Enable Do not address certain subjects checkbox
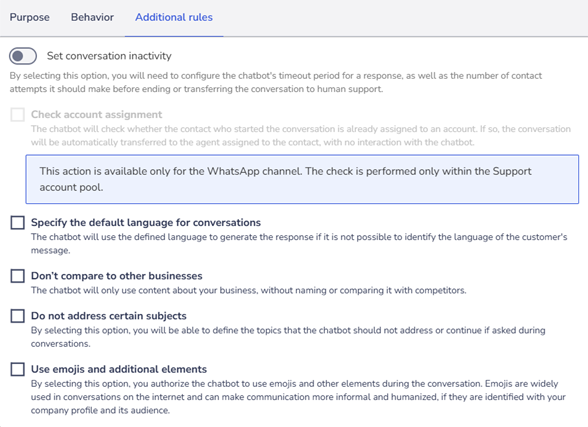This screenshot has width=588, height=427. [18, 316]
